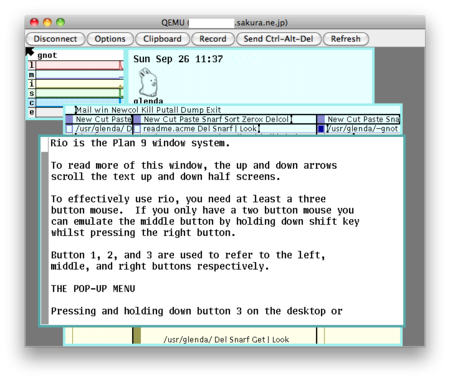The width and height of the screenshot is (450, 381).
Task: Click the purple column box of the right acme column
Action: (x=321, y=119)
